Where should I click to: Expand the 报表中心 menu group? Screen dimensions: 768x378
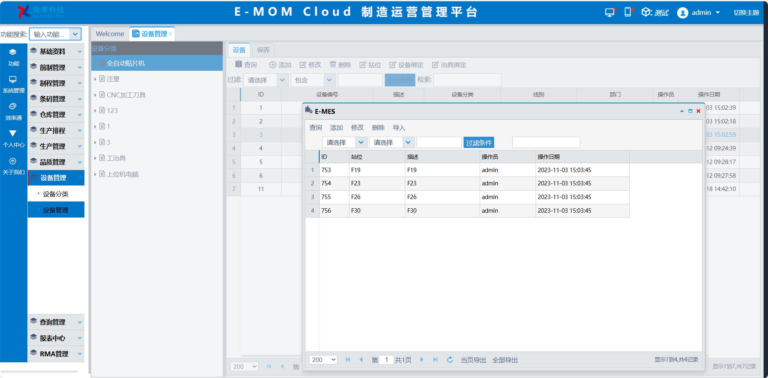(x=56, y=338)
